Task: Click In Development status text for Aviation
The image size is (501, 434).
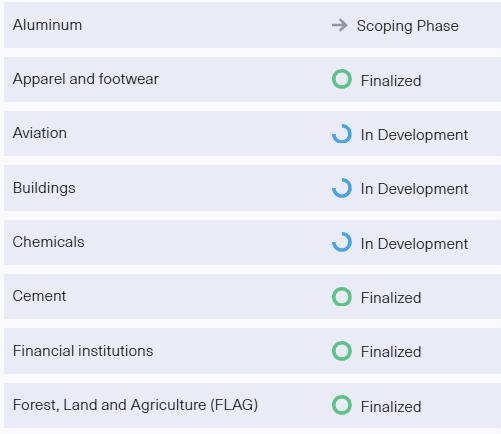Action: (414, 135)
